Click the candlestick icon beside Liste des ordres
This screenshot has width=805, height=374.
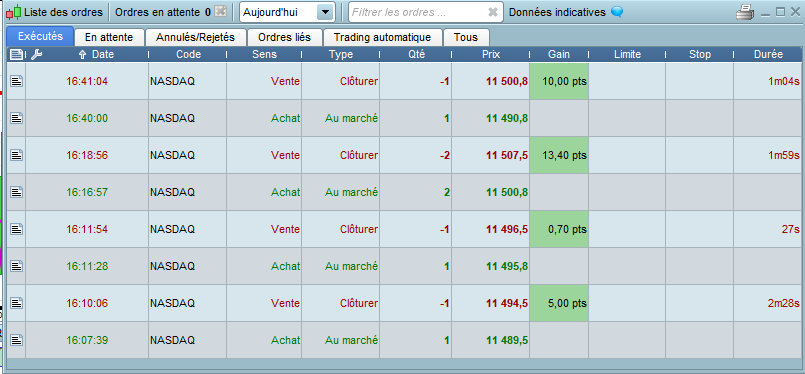click(x=13, y=12)
